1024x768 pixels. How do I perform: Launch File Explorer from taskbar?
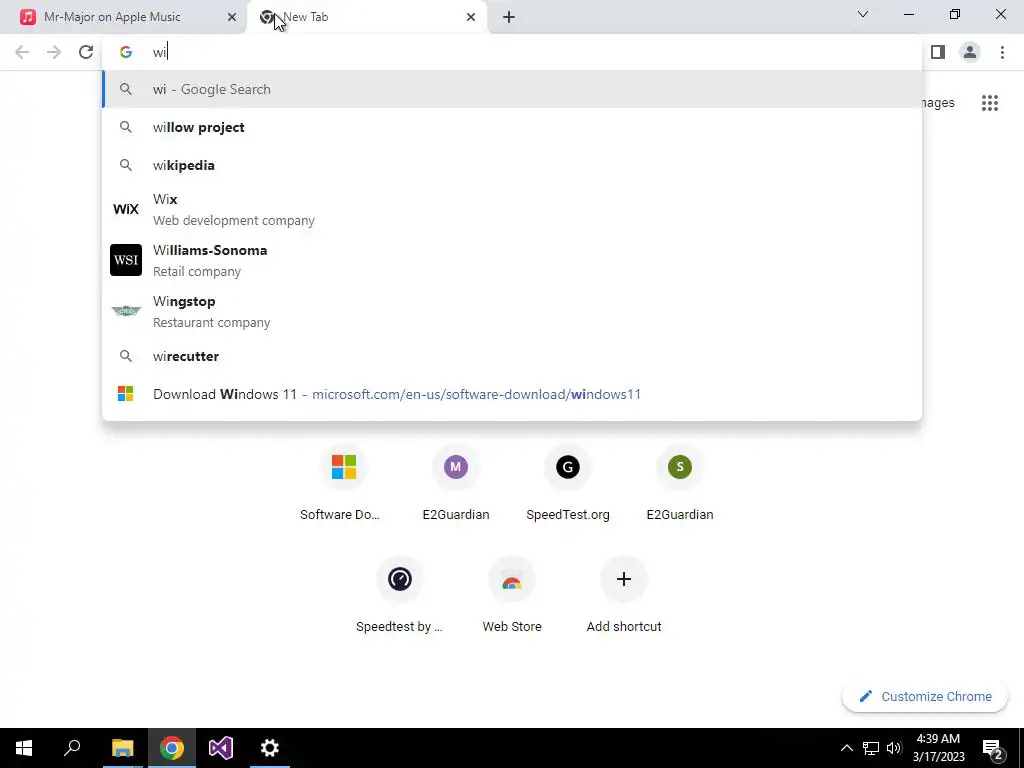[x=122, y=748]
